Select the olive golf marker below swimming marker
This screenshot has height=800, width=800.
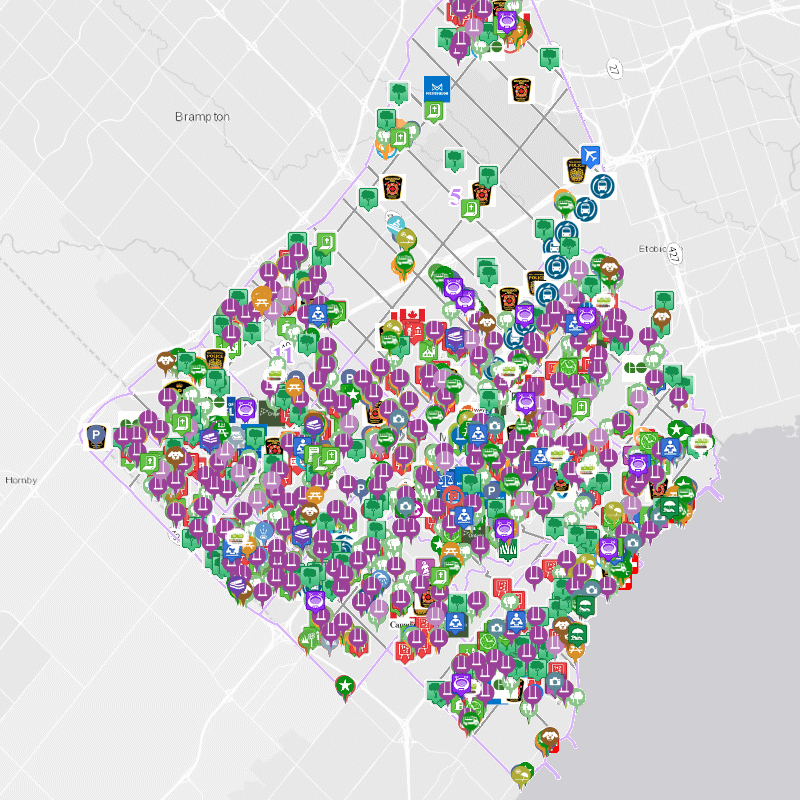coord(405,240)
